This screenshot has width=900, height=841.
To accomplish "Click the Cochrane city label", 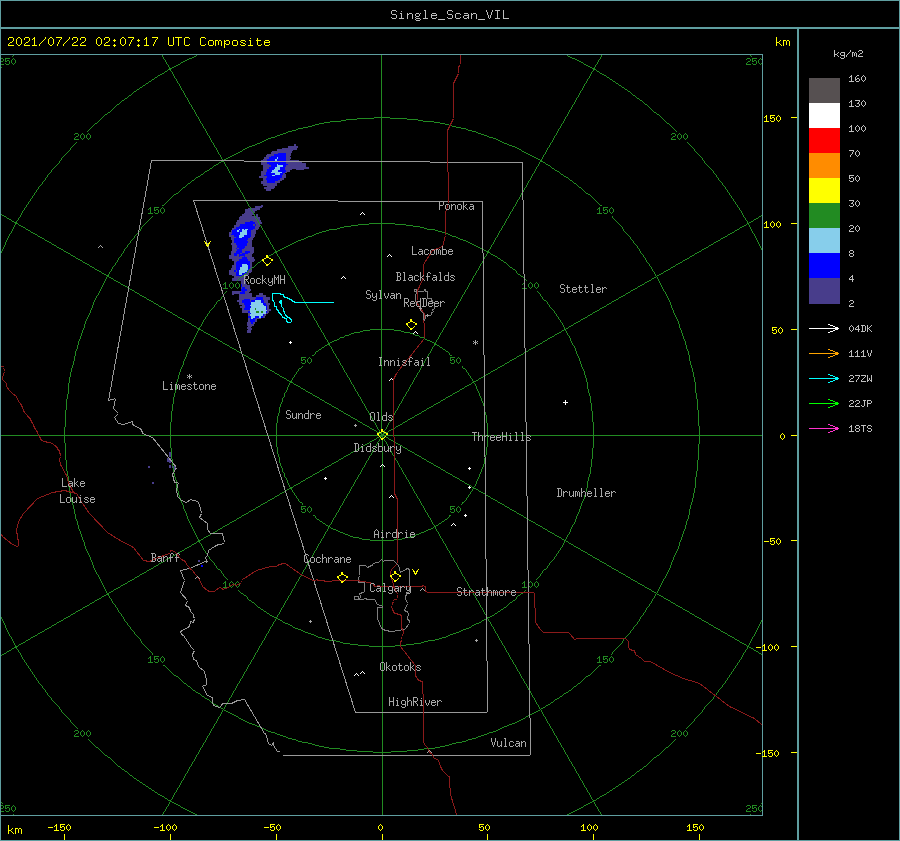I will click(327, 559).
